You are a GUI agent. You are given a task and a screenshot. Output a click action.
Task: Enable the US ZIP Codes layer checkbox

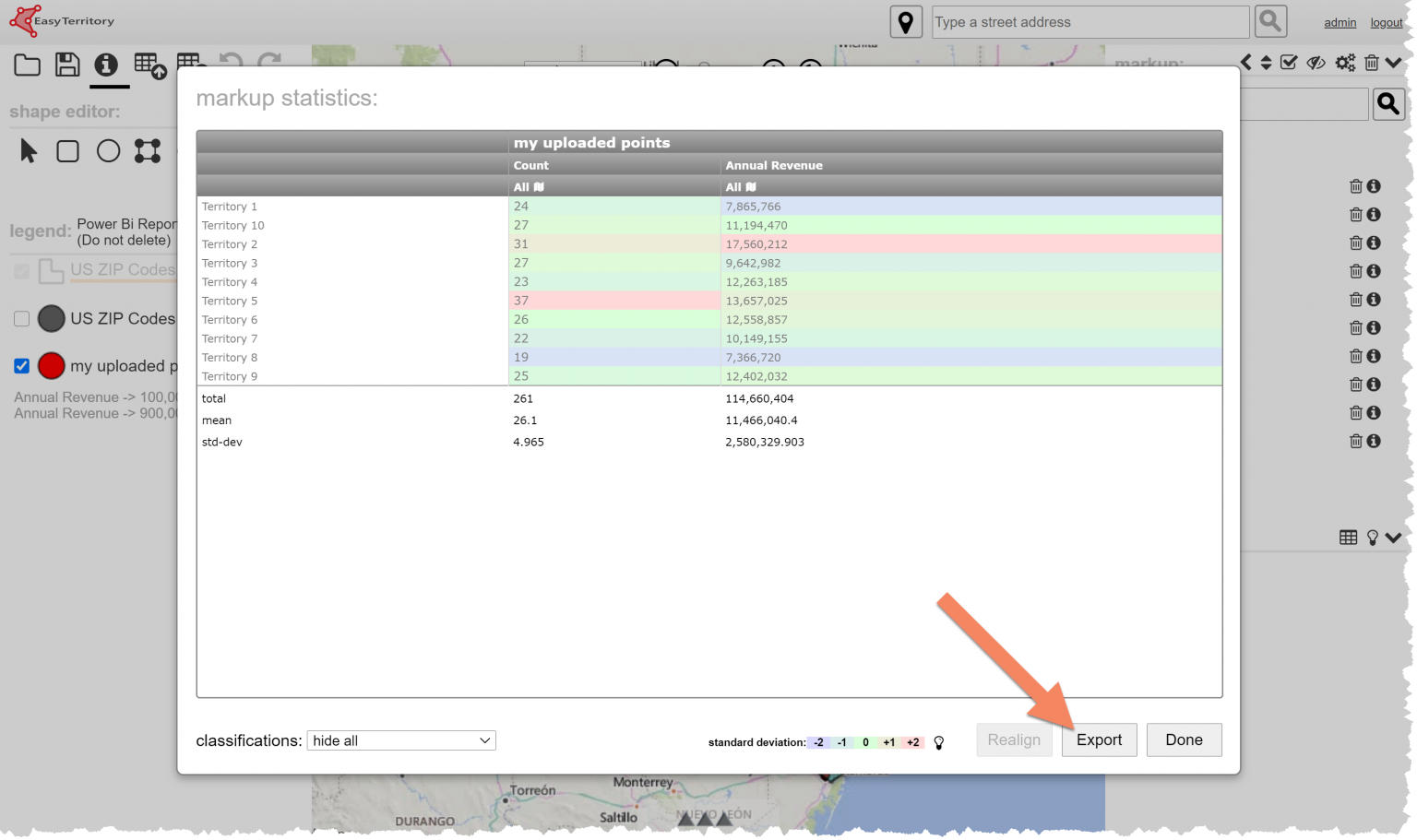point(21,318)
